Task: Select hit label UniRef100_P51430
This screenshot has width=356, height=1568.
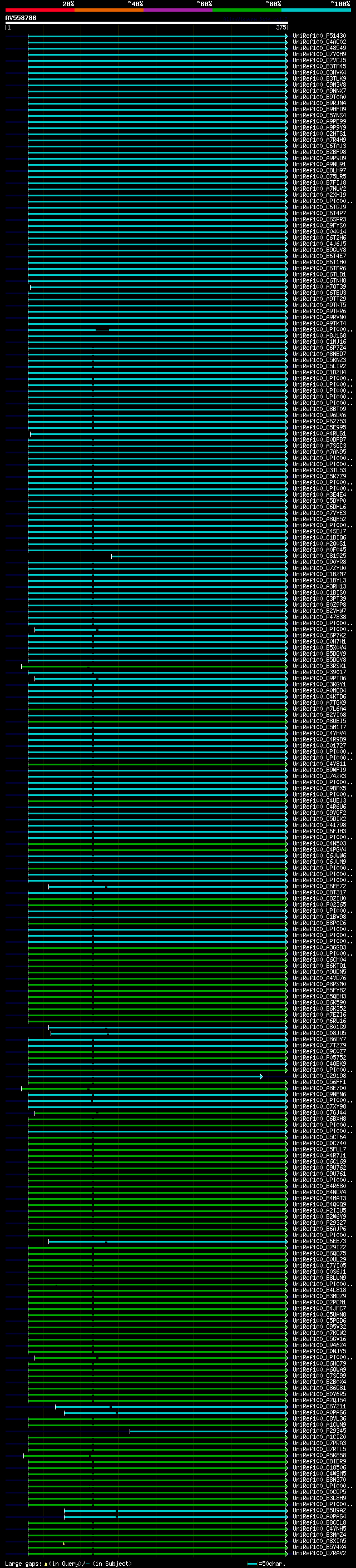Action: [319, 36]
